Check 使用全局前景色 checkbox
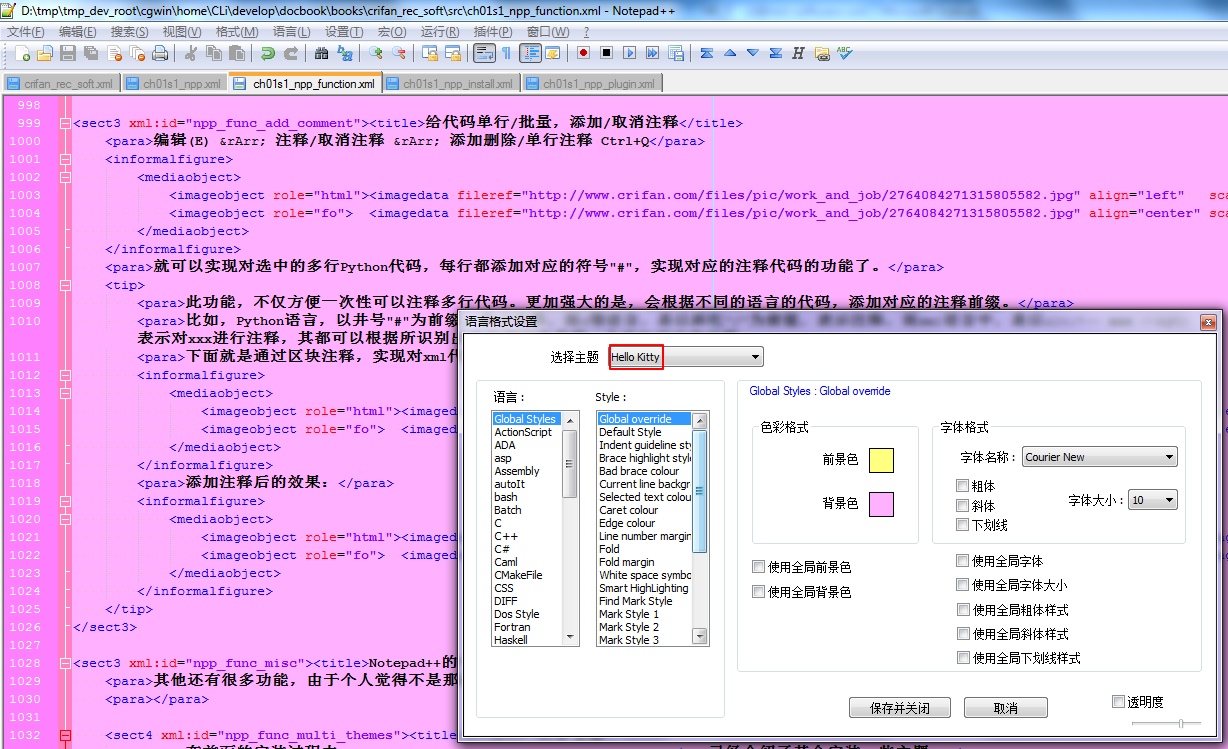Screen dimensions: 1228x749 click(759, 567)
